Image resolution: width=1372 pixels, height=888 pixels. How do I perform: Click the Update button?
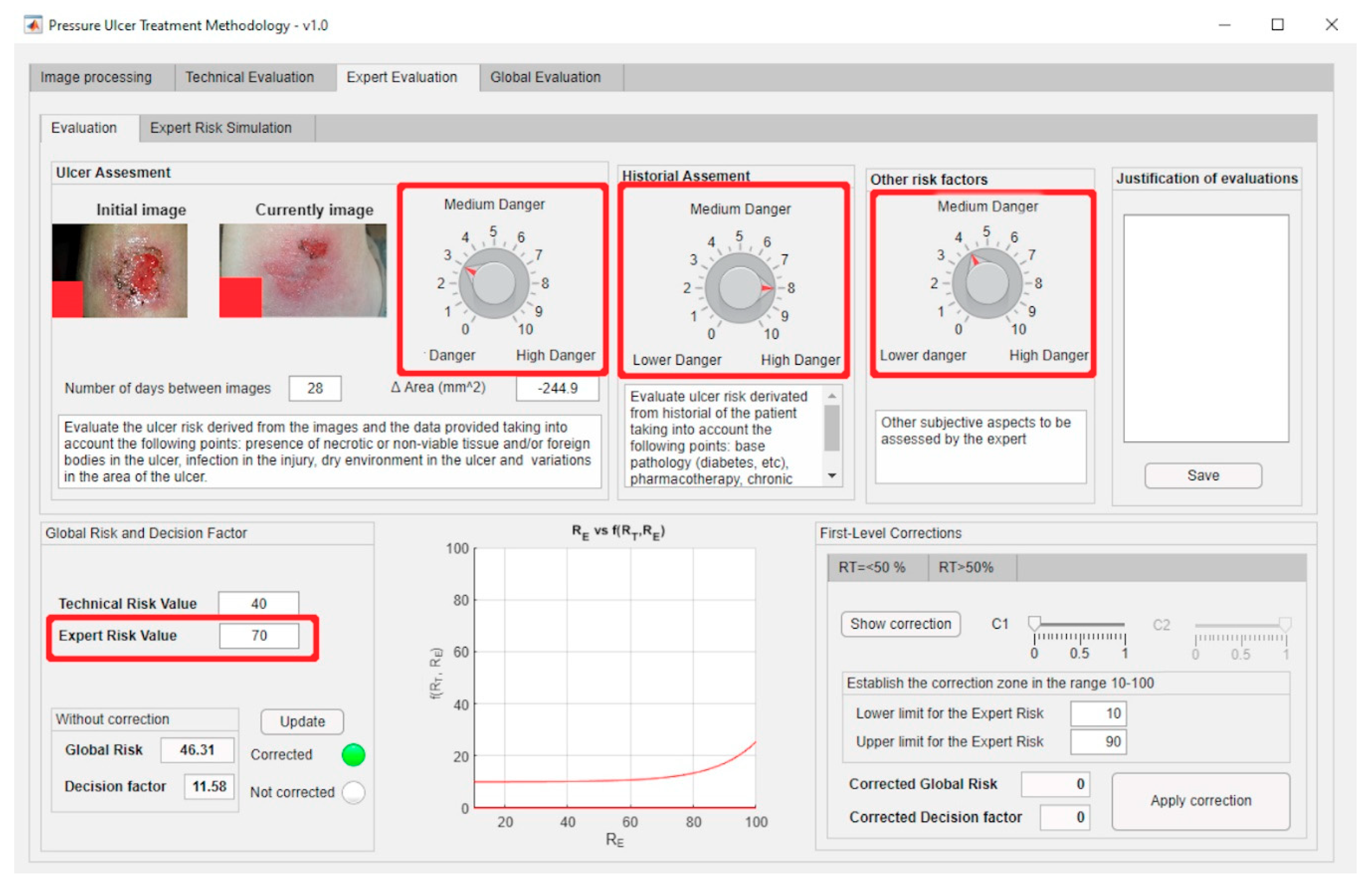(x=302, y=722)
